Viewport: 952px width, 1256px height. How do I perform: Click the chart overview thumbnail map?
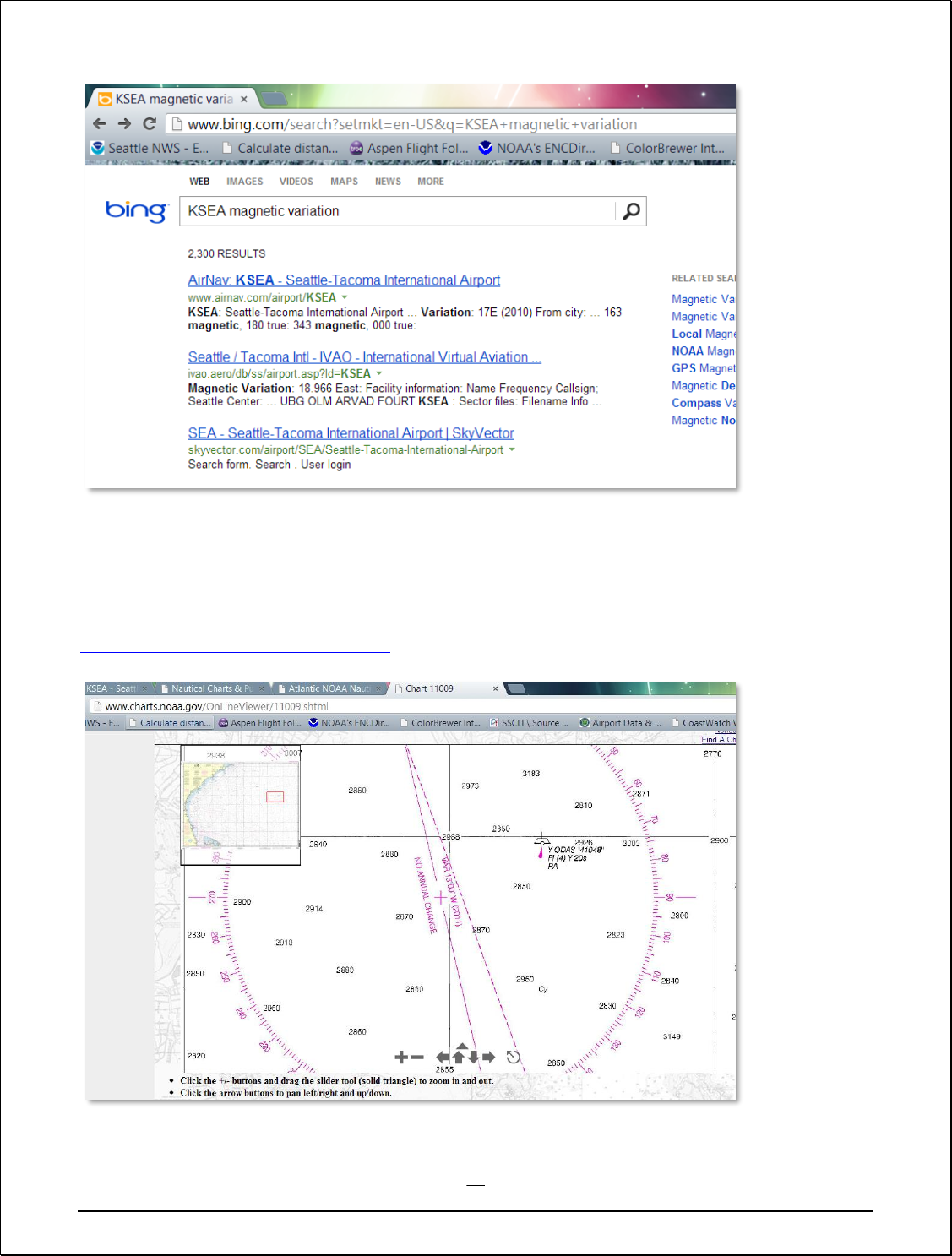pyautogui.click(x=241, y=805)
